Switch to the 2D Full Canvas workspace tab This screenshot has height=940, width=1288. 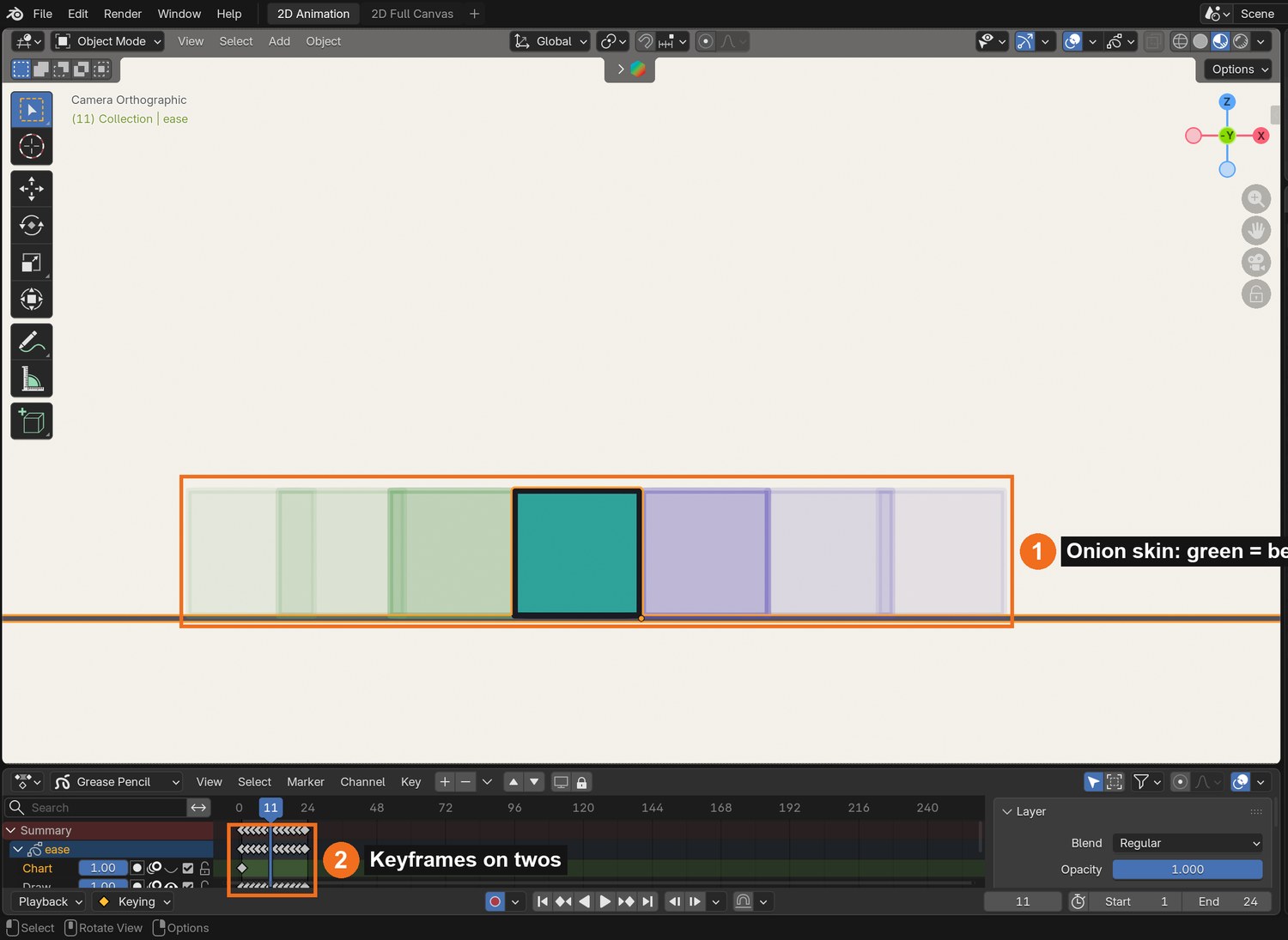[x=412, y=14]
